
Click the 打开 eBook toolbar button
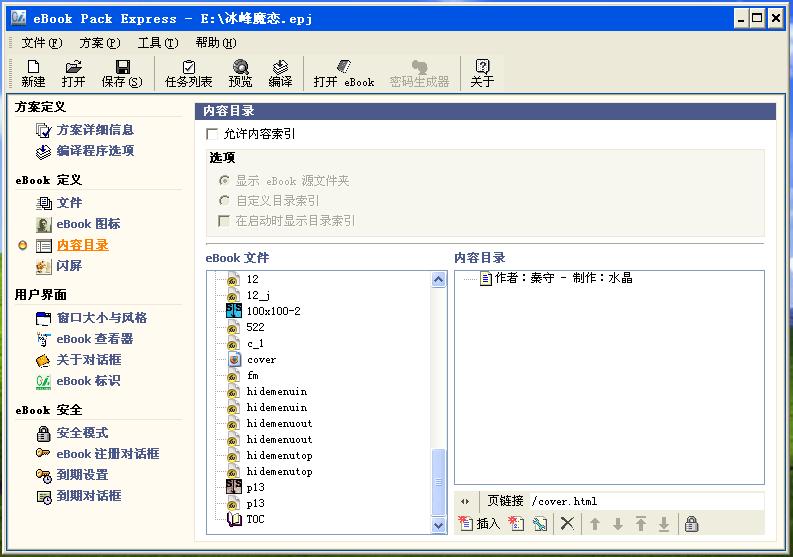point(343,74)
